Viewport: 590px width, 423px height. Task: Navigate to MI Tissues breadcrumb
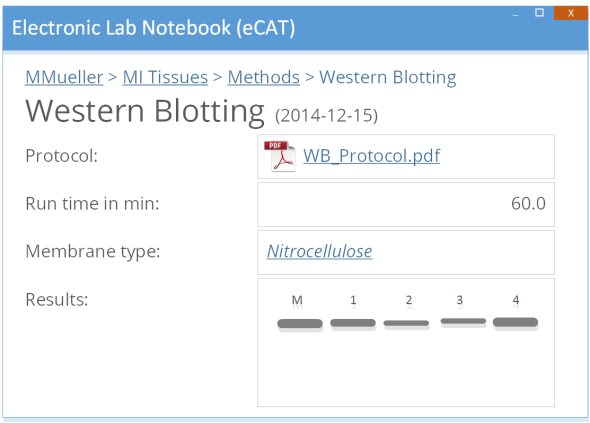(x=165, y=78)
